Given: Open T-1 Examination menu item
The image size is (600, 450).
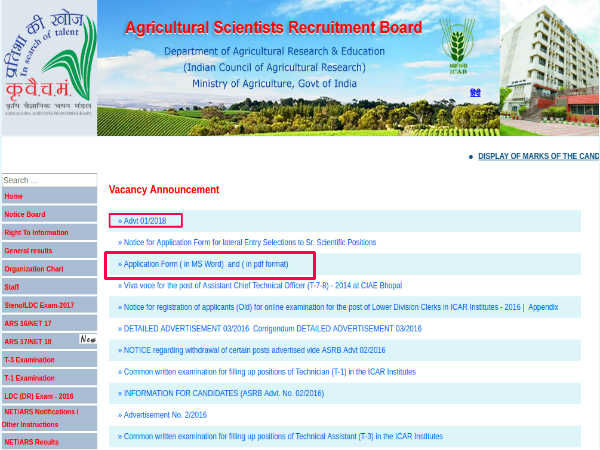Looking at the screenshot, I should [x=49, y=378].
